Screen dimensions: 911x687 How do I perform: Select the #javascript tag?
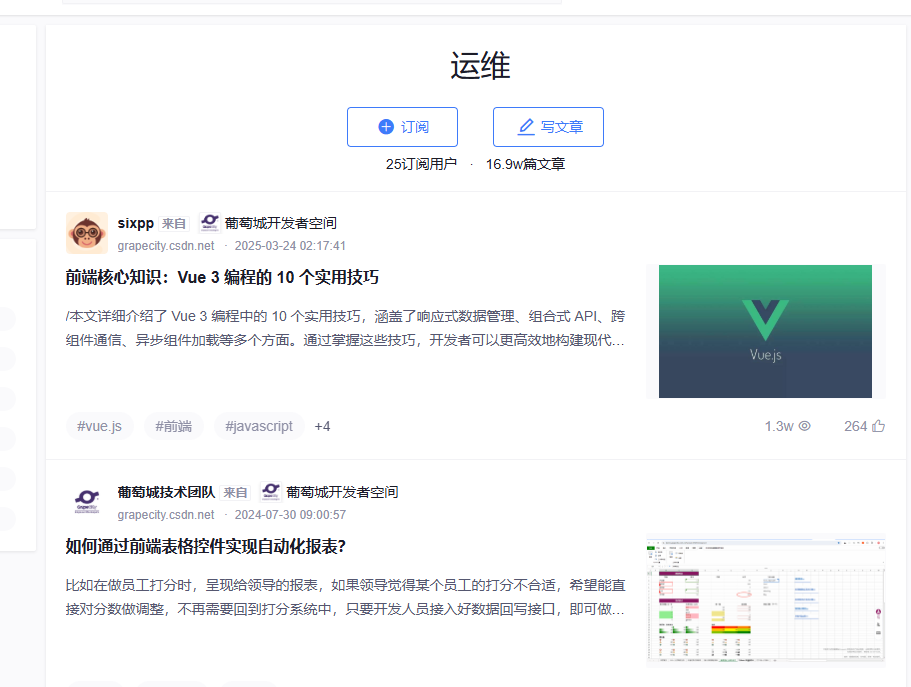259,426
